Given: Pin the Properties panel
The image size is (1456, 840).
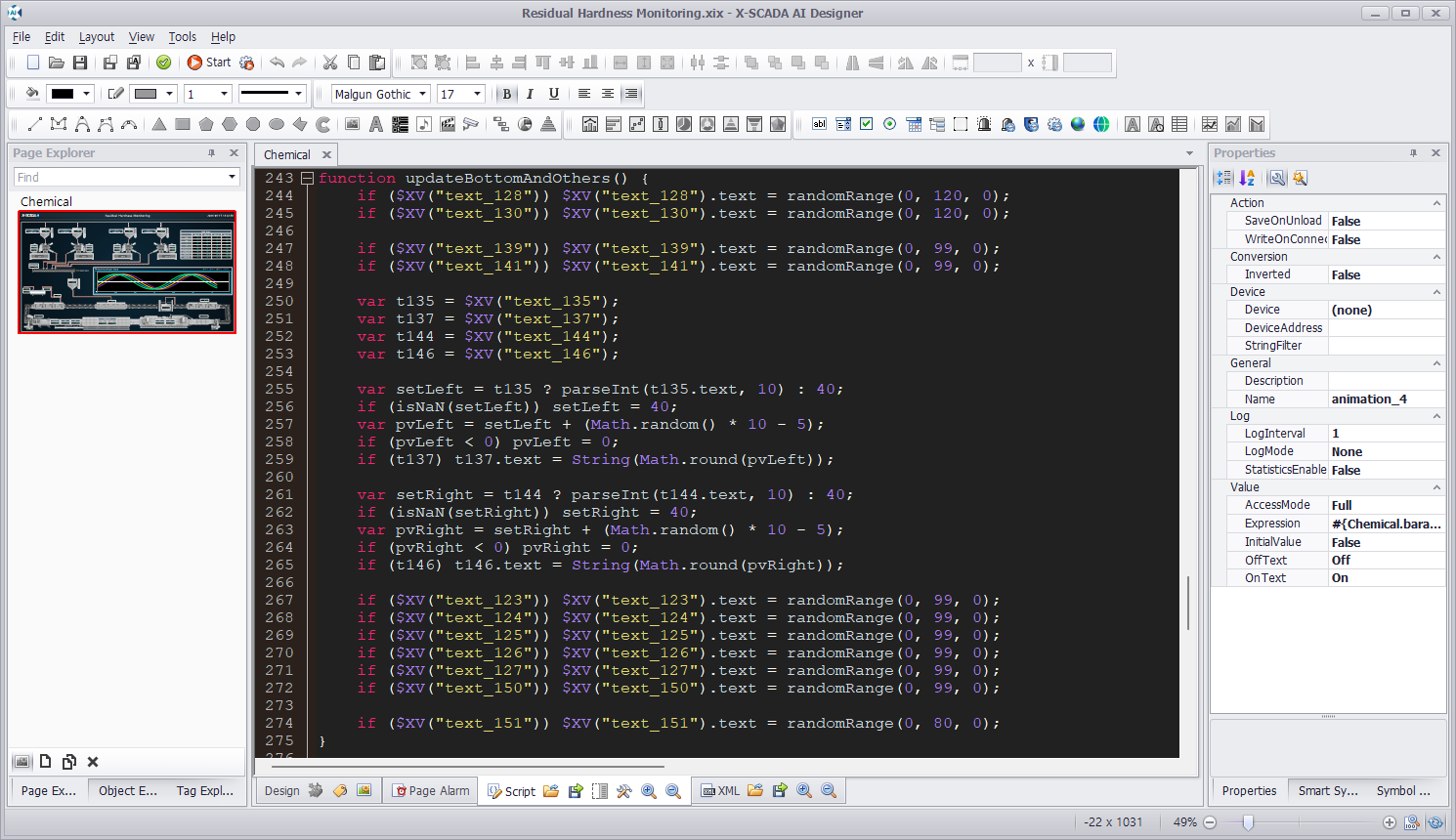Looking at the screenshot, I should 1413,153.
